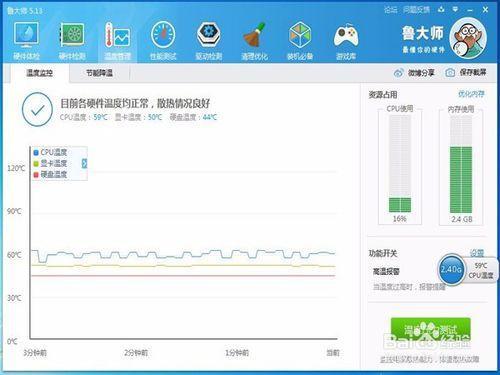
Task: Open the 清理优化 broom cleanup section
Action: (254, 41)
